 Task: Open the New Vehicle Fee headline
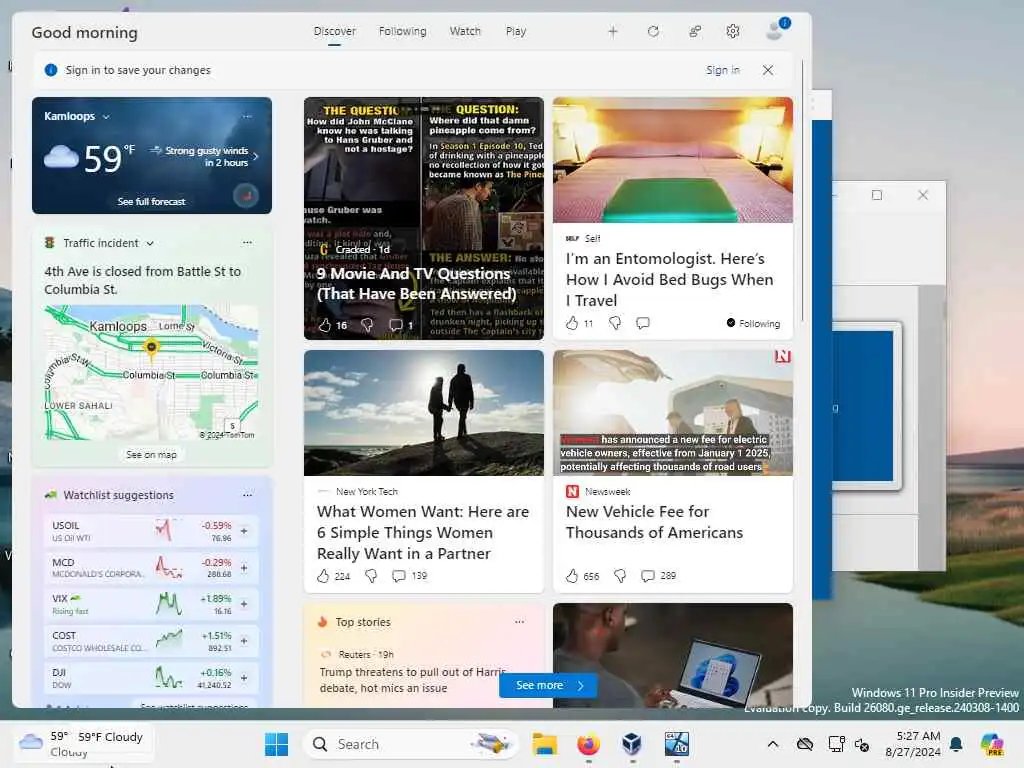click(x=654, y=522)
